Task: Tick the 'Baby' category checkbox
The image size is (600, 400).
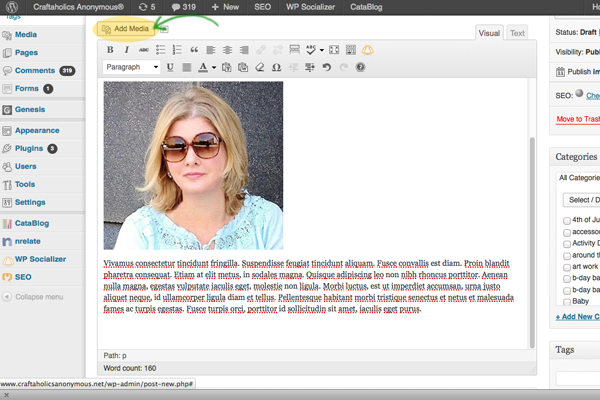Action: coord(567,301)
